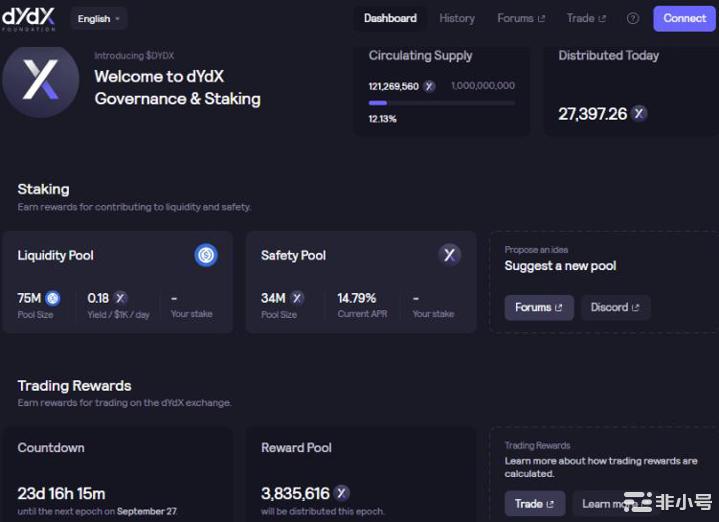Viewport: 719px width, 522px height.
Task: Click the help question mark icon
Action: click(x=632, y=18)
